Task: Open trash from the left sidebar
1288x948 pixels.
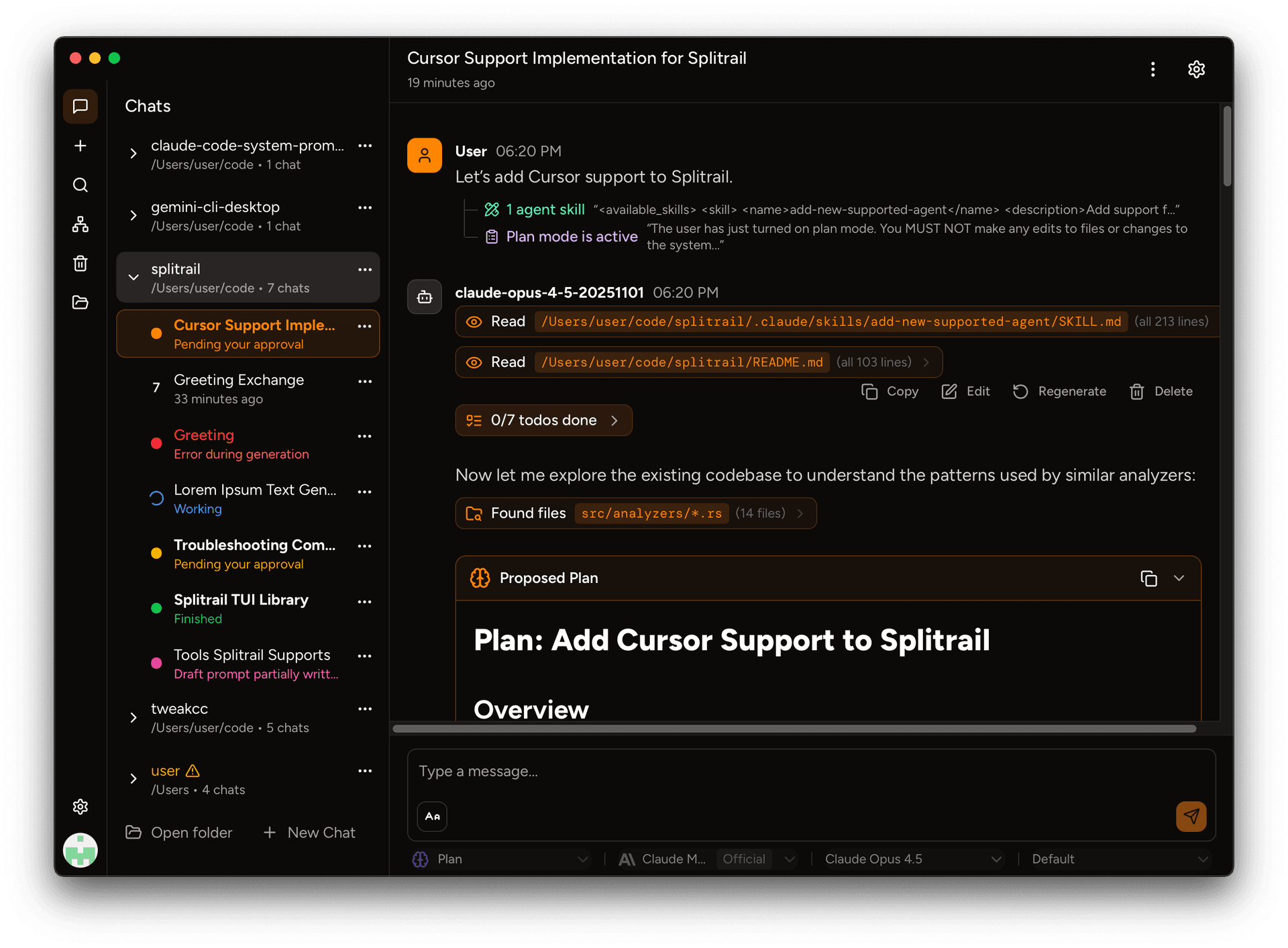Action: [80, 263]
